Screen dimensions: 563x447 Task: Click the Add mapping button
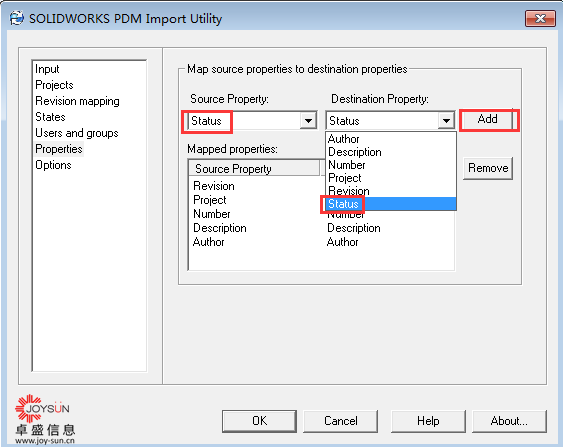[x=487, y=119]
